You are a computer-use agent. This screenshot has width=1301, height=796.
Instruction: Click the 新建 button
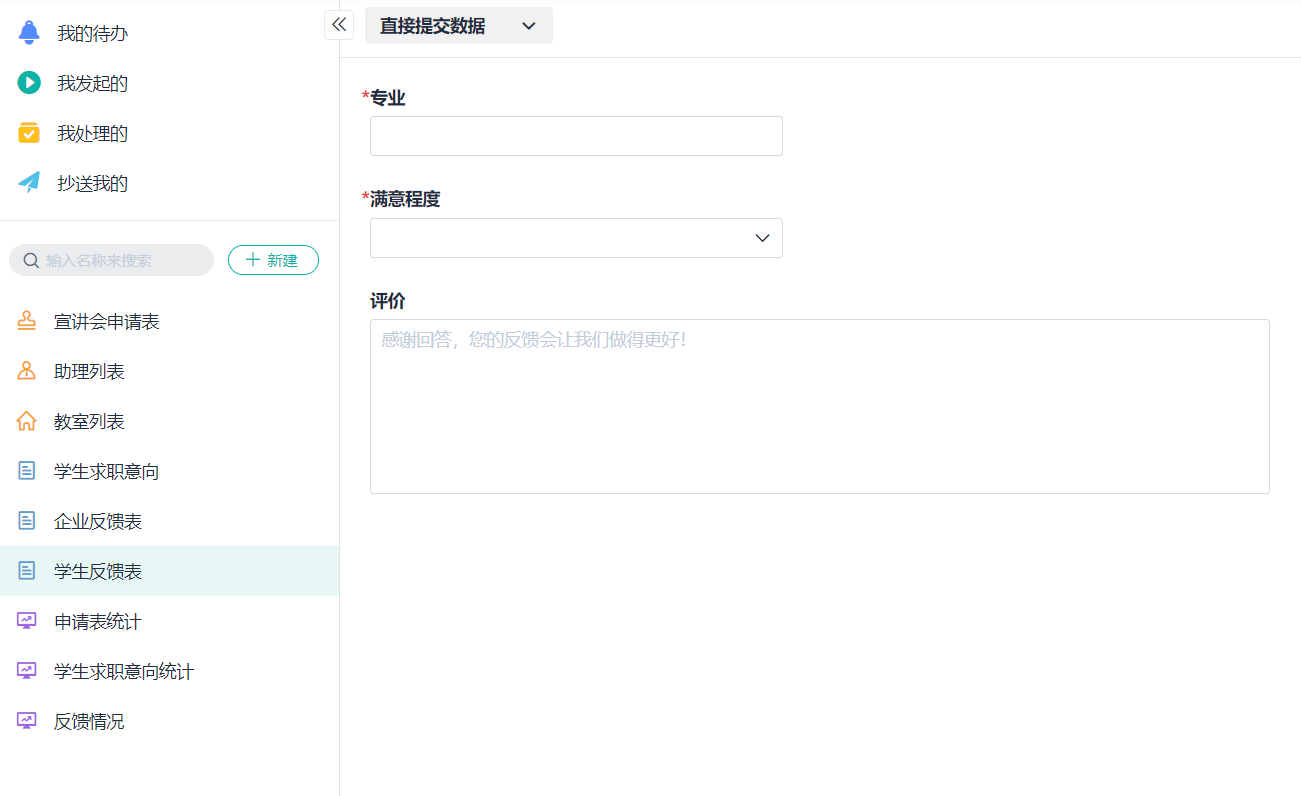coord(273,260)
